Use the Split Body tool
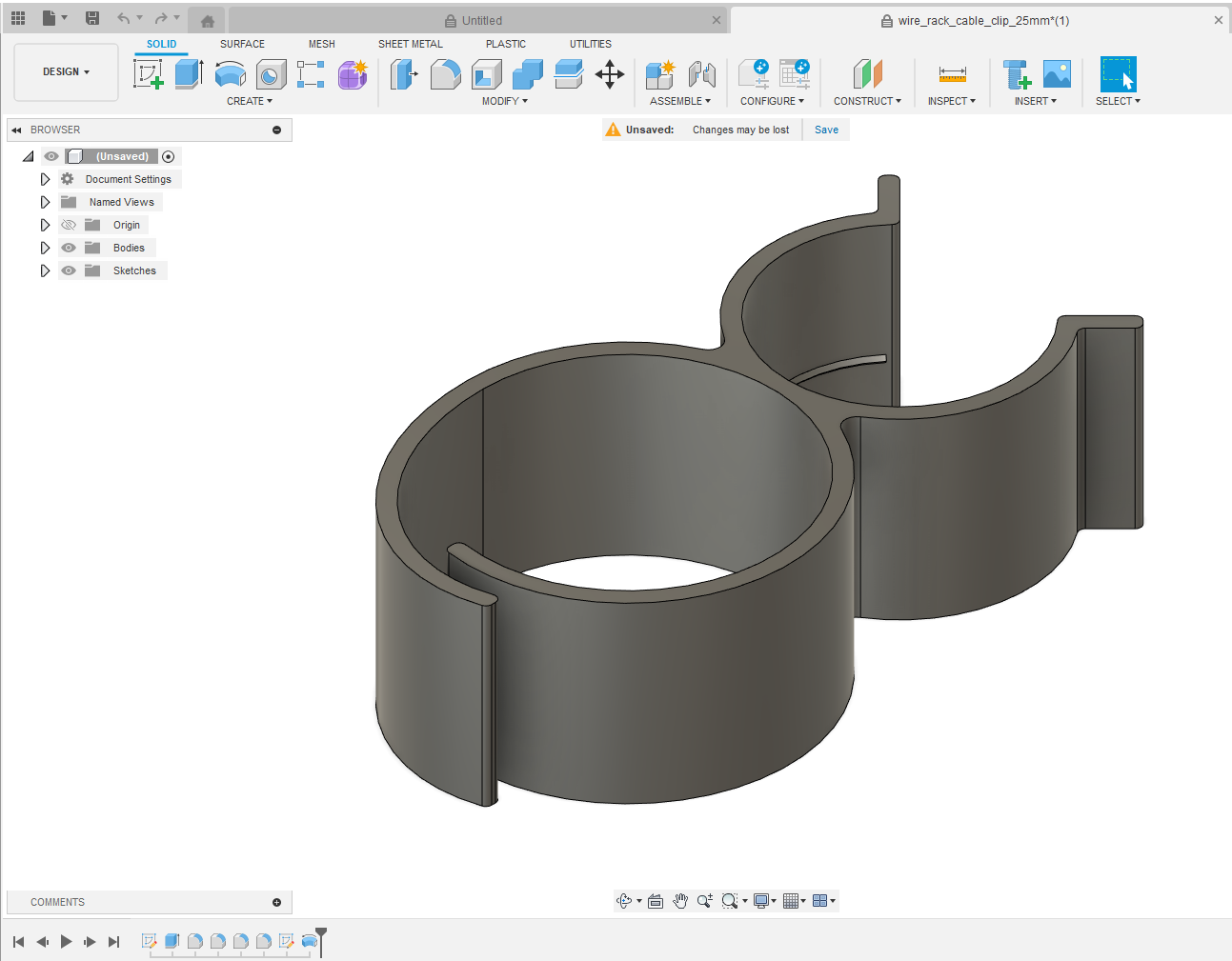The width and height of the screenshot is (1232, 961). click(x=568, y=74)
